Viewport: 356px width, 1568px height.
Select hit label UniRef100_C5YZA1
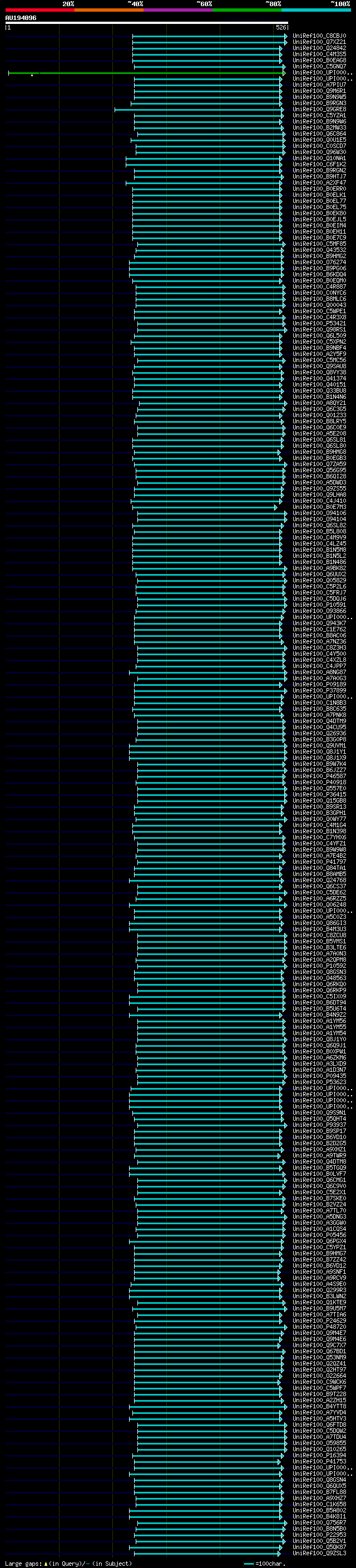319,116
